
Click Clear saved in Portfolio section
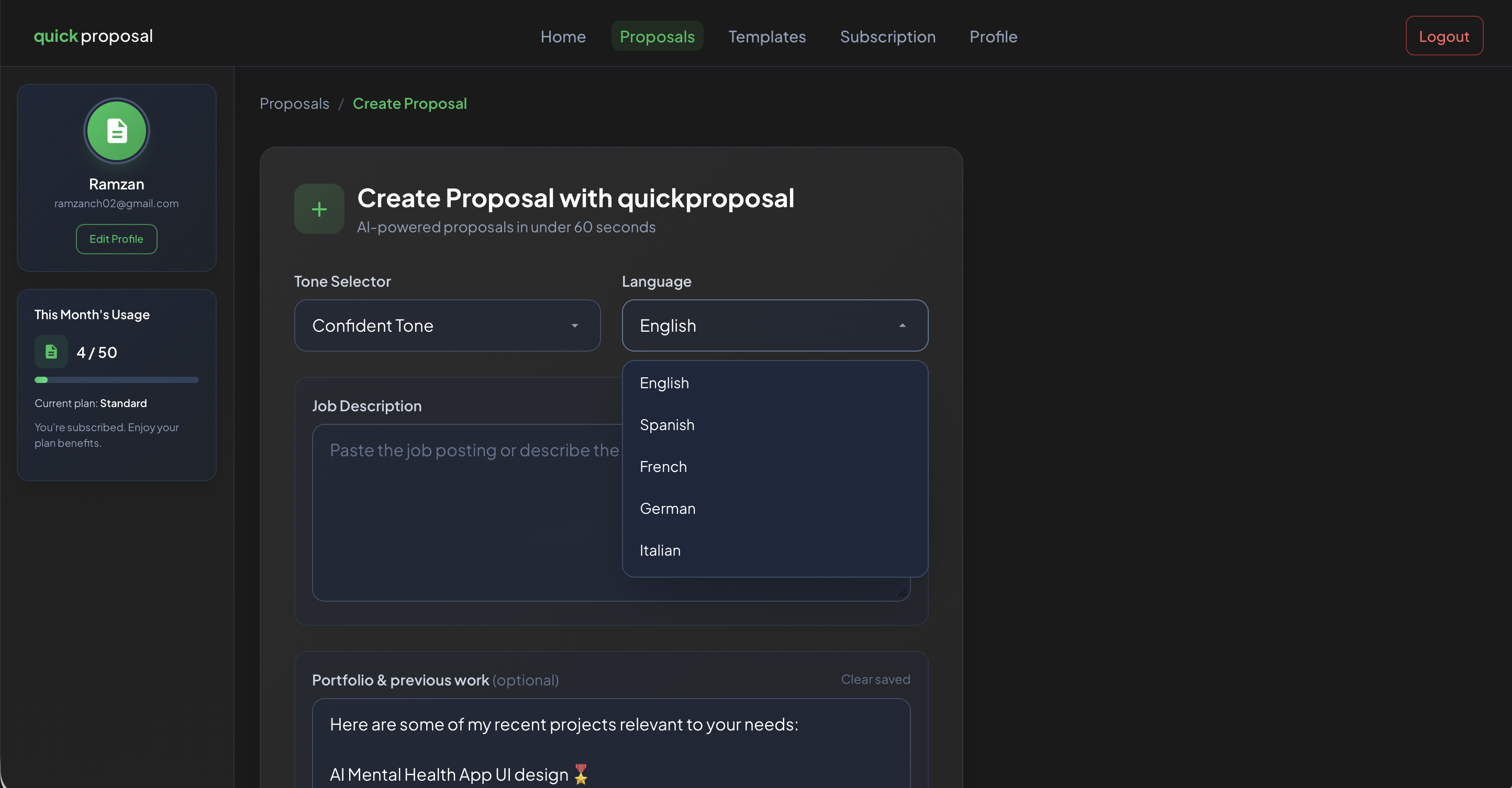875,679
